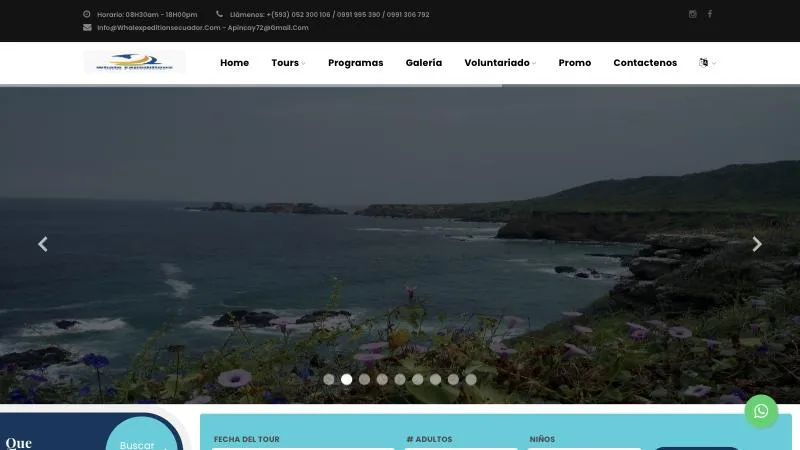Select the fifth carousel dot
Image resolution: width=800 pixels, height=450 pixels.
click(400, 380)
